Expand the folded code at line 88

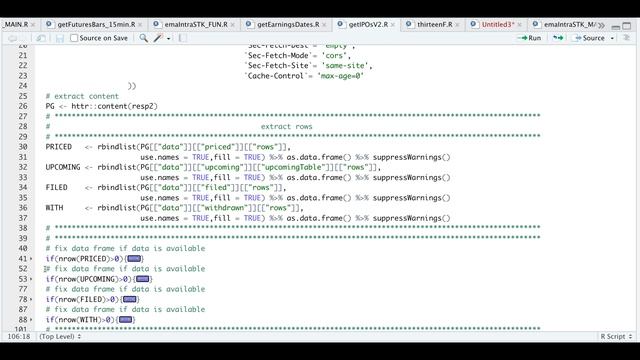pos(31,320)
